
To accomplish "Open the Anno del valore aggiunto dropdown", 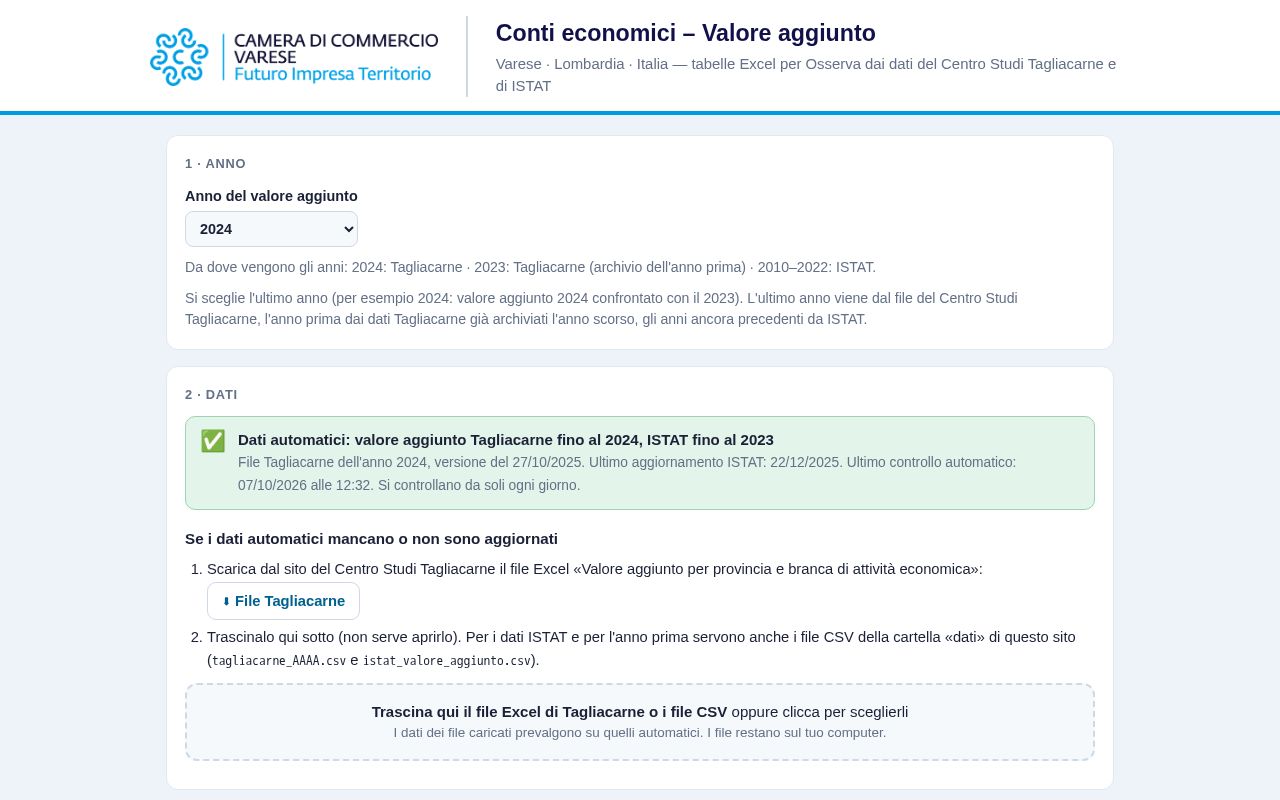I will coord(271,229).
